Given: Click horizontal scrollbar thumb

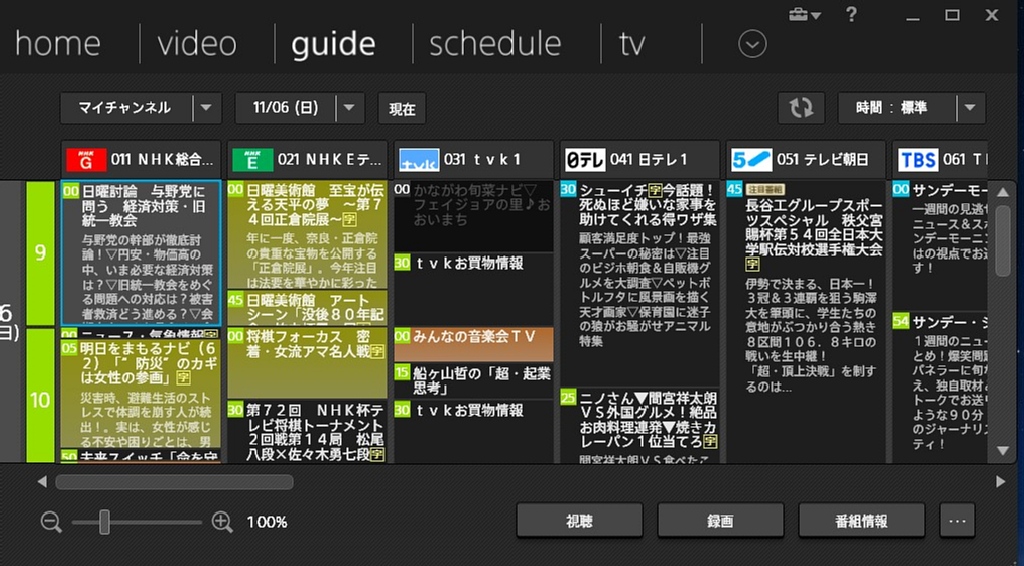Looking at the screenshot, I should (x=174, y=482).
